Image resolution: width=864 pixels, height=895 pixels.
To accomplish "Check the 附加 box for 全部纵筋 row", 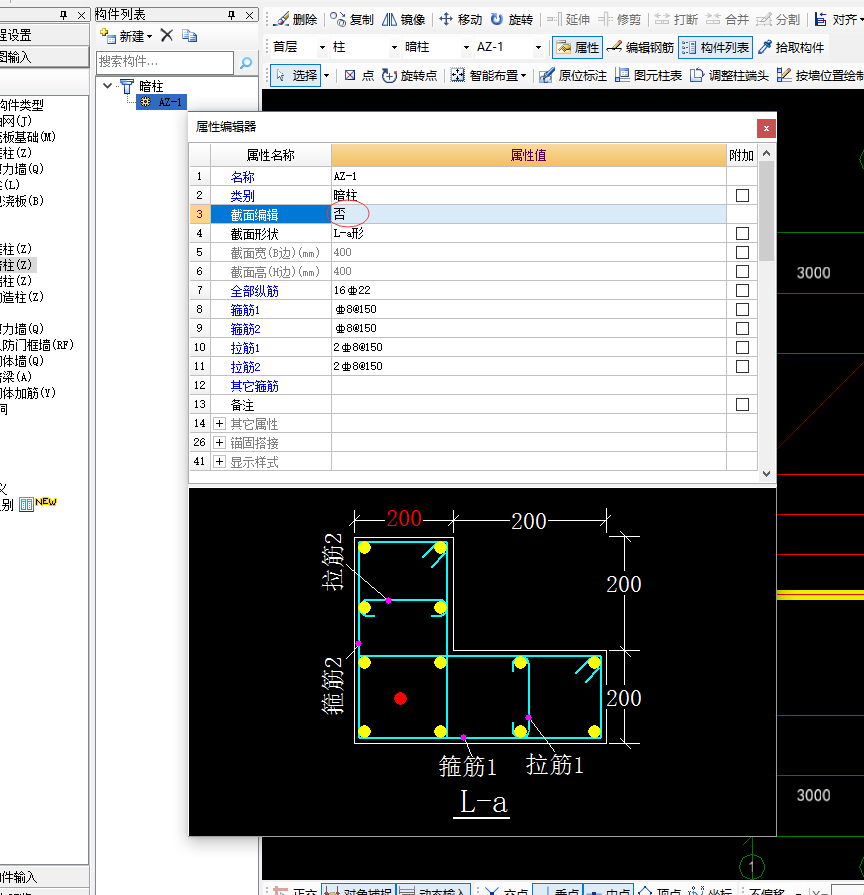I will click(x=742, y=291).
